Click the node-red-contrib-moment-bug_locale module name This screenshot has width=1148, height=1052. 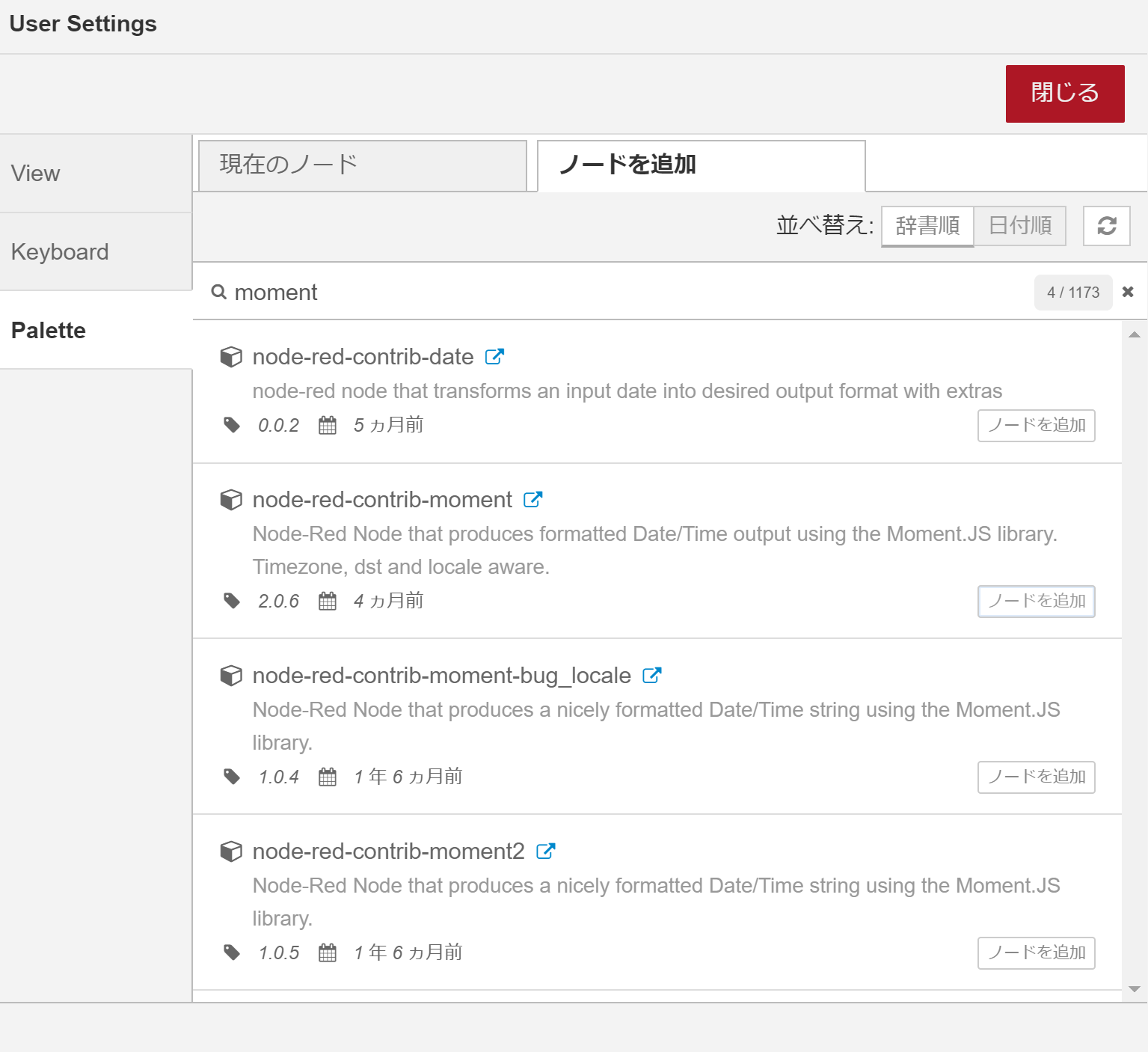441,676
